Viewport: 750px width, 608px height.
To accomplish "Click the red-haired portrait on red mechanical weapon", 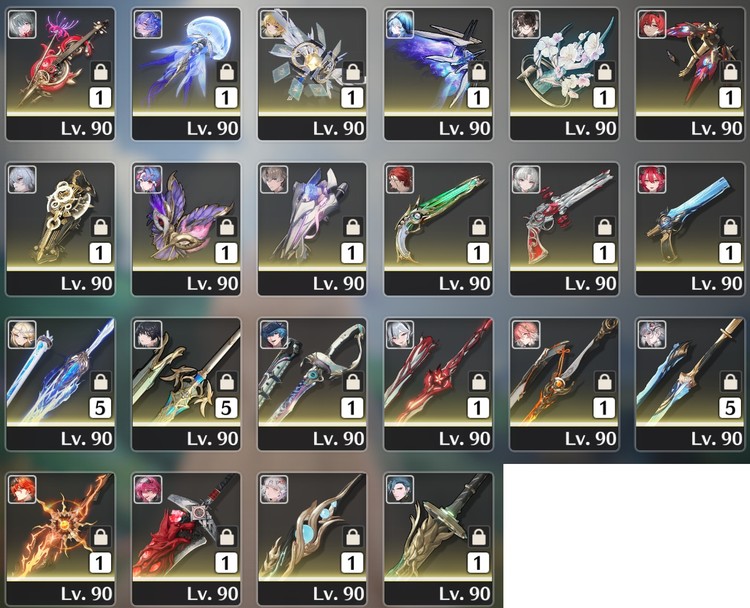I will pos(652,24).
